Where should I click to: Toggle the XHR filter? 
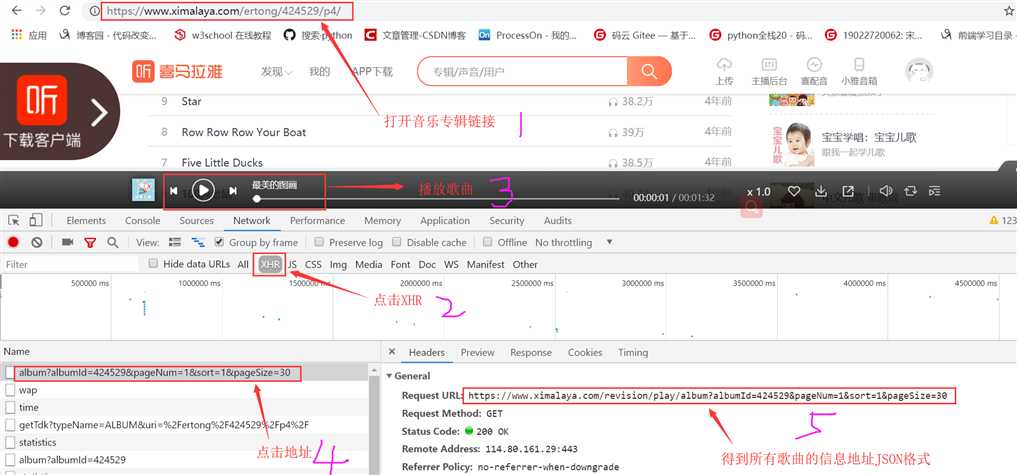click(x=270, y=264)
